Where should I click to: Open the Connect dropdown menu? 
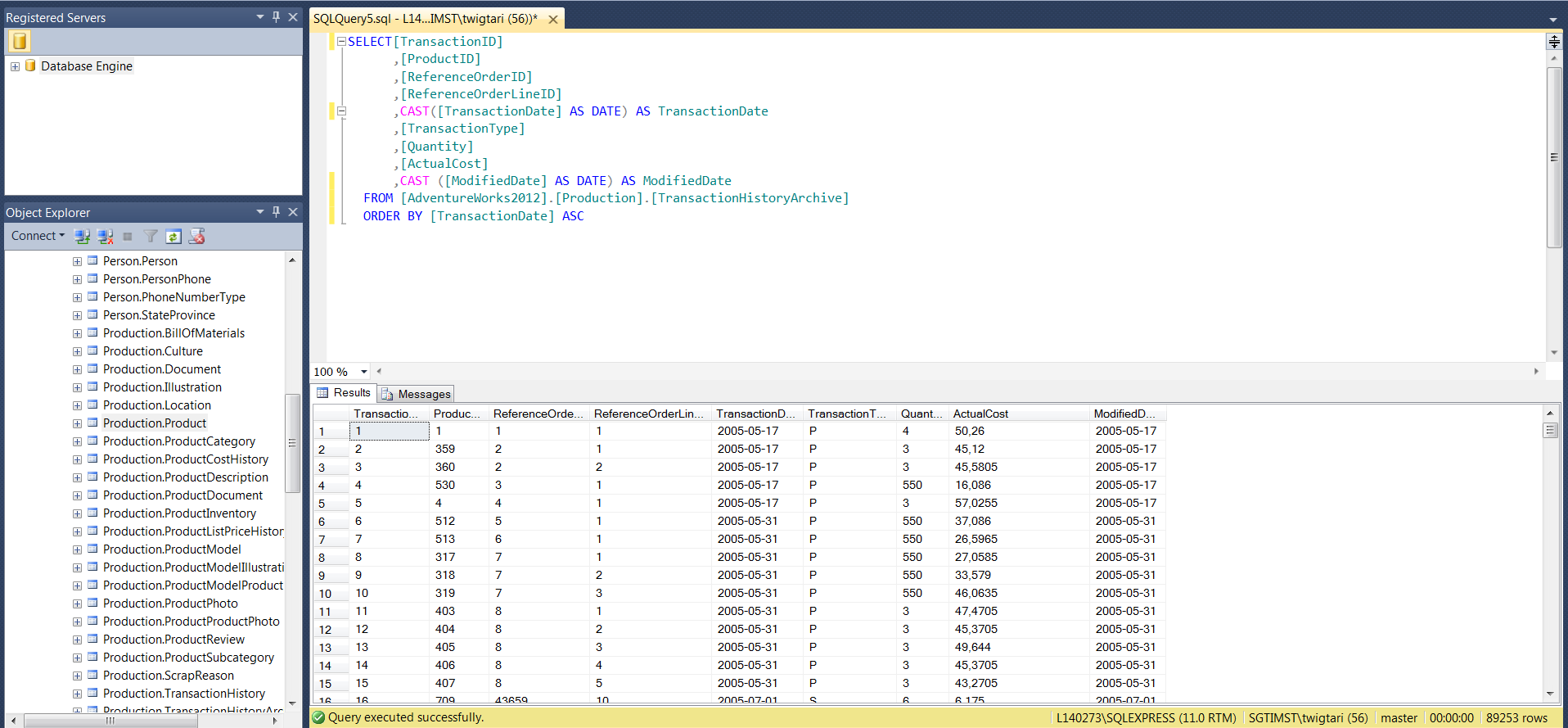(x=38, y=236)
